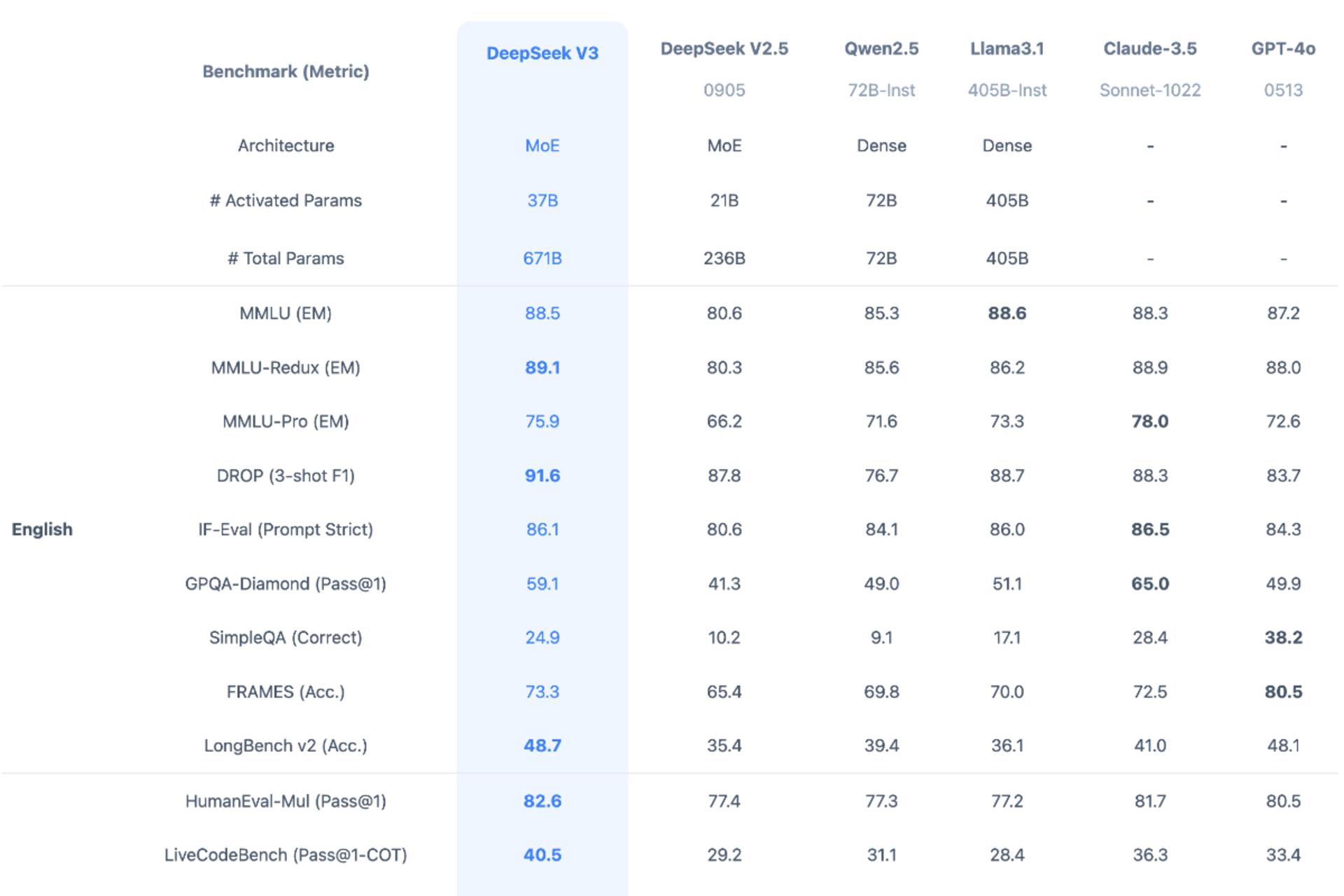Select the DeepSeek V2.5 column header
1344x896 pixels.
pos(724,48)
